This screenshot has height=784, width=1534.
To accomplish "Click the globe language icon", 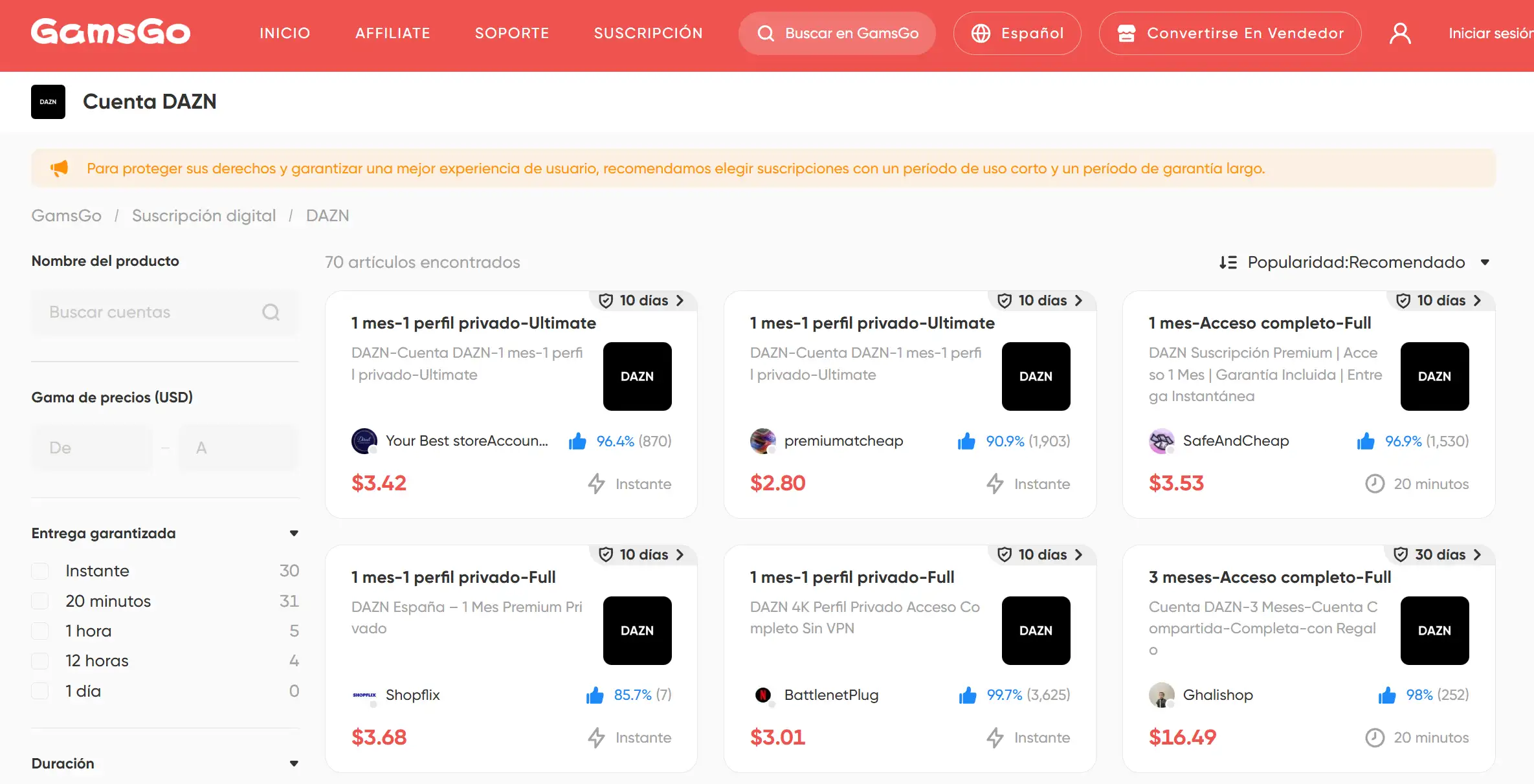I will click(x=981, y=33).
